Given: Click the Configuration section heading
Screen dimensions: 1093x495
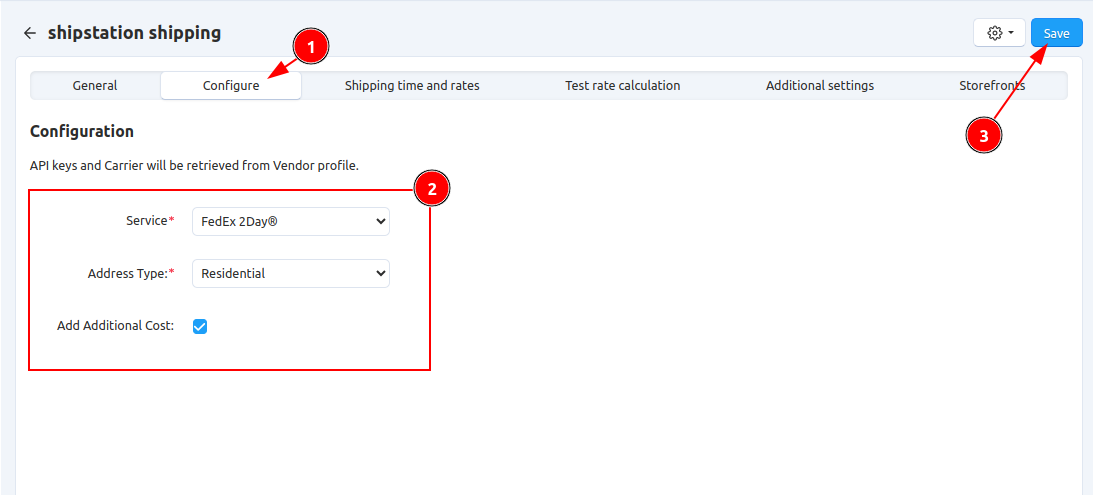Looking at the screenshot, I should click(x=82, y=131).
